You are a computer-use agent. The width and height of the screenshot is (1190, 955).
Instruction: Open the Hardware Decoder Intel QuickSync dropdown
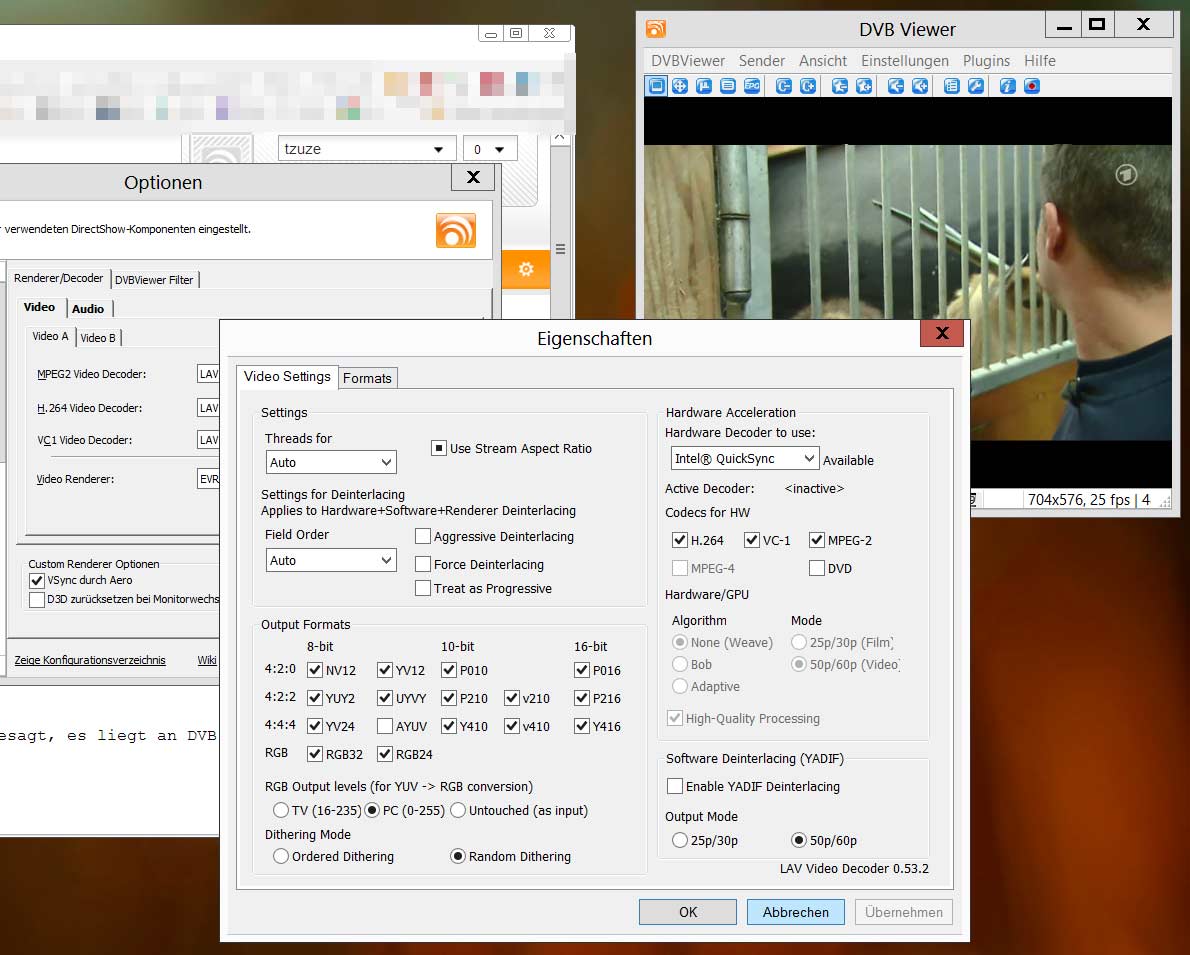[745, 459]
